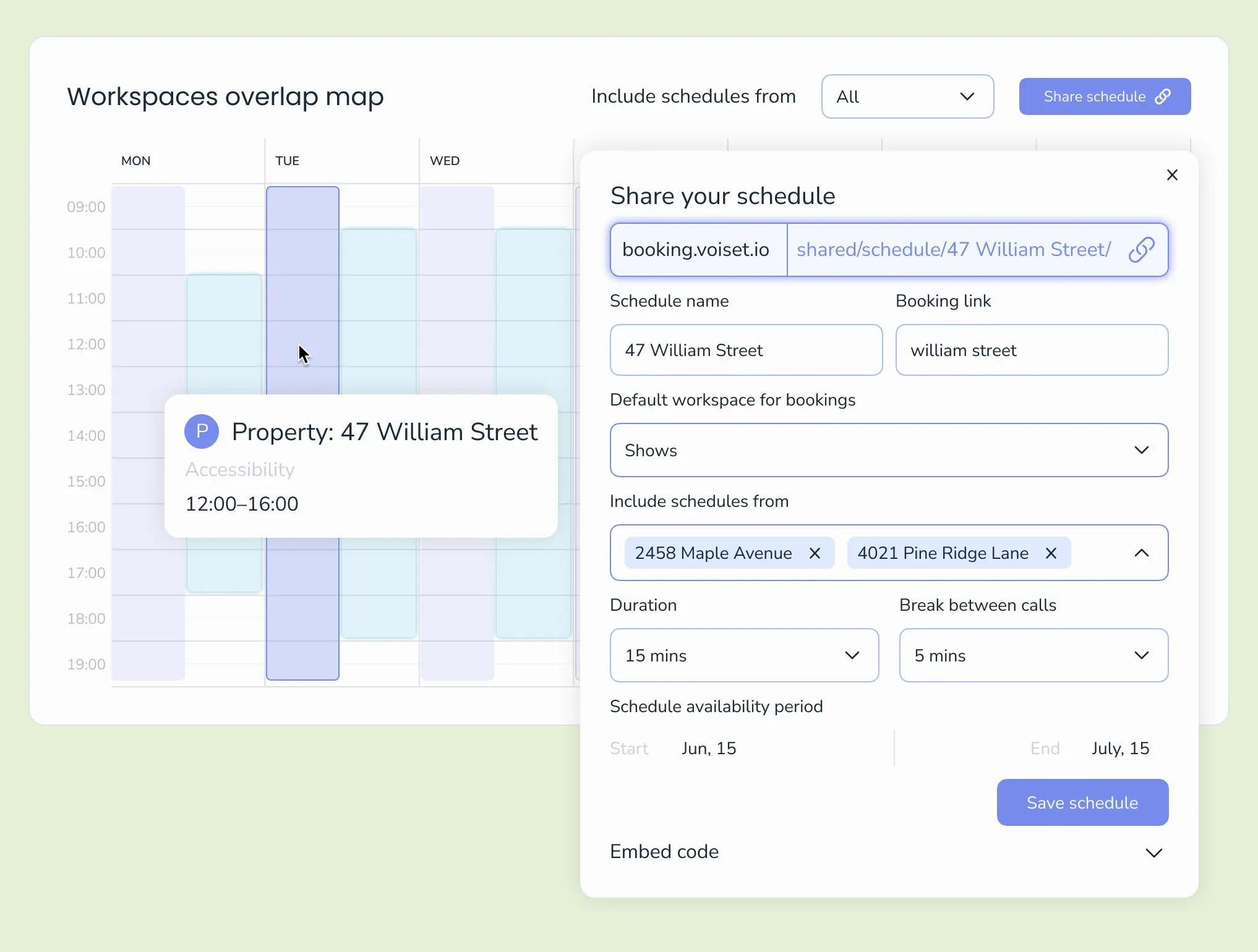Click the End date July, 15
1258x952 pixels.
[x=1120, y=748]
